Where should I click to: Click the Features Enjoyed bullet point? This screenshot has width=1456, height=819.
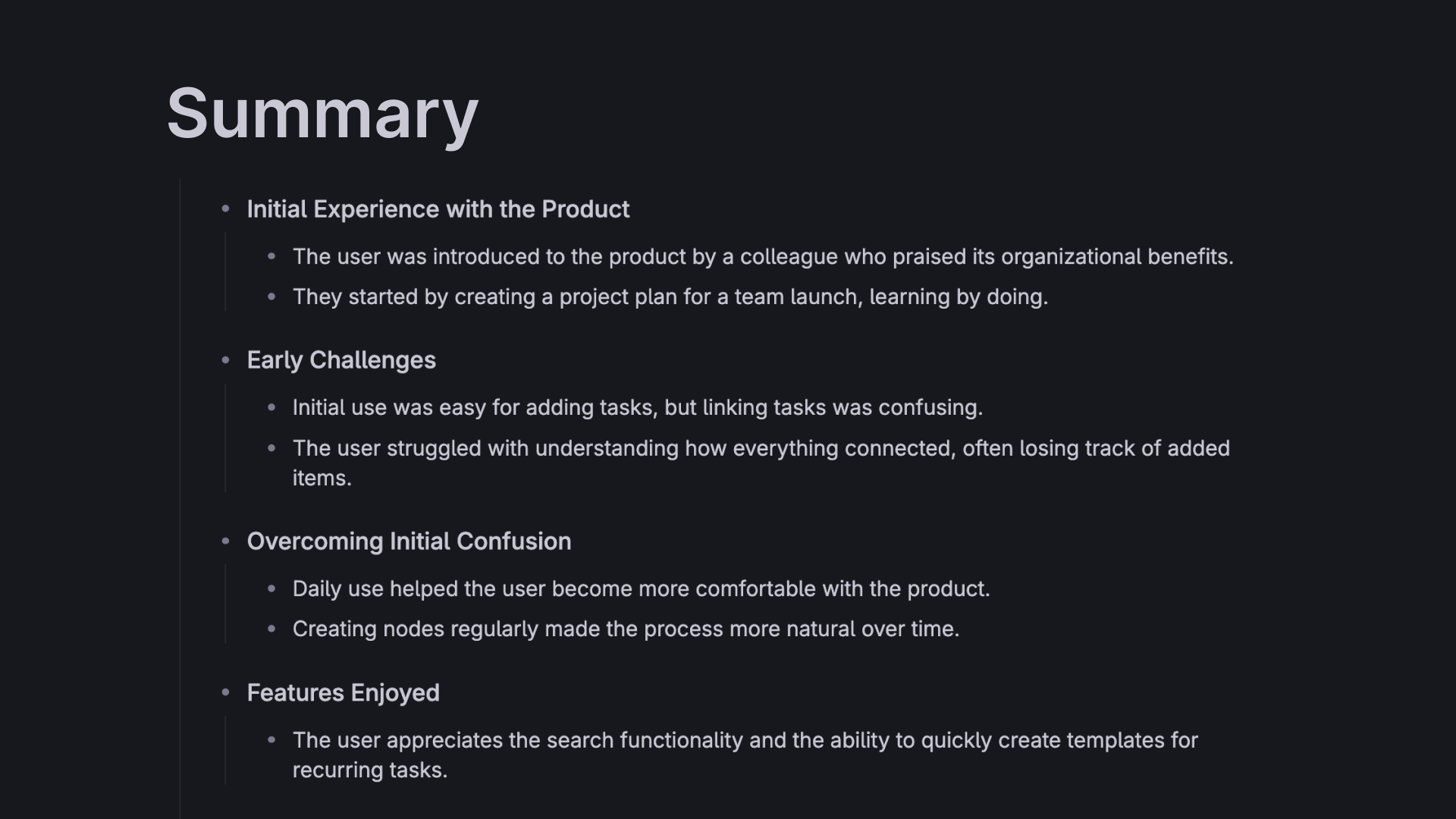pos(225,692)
